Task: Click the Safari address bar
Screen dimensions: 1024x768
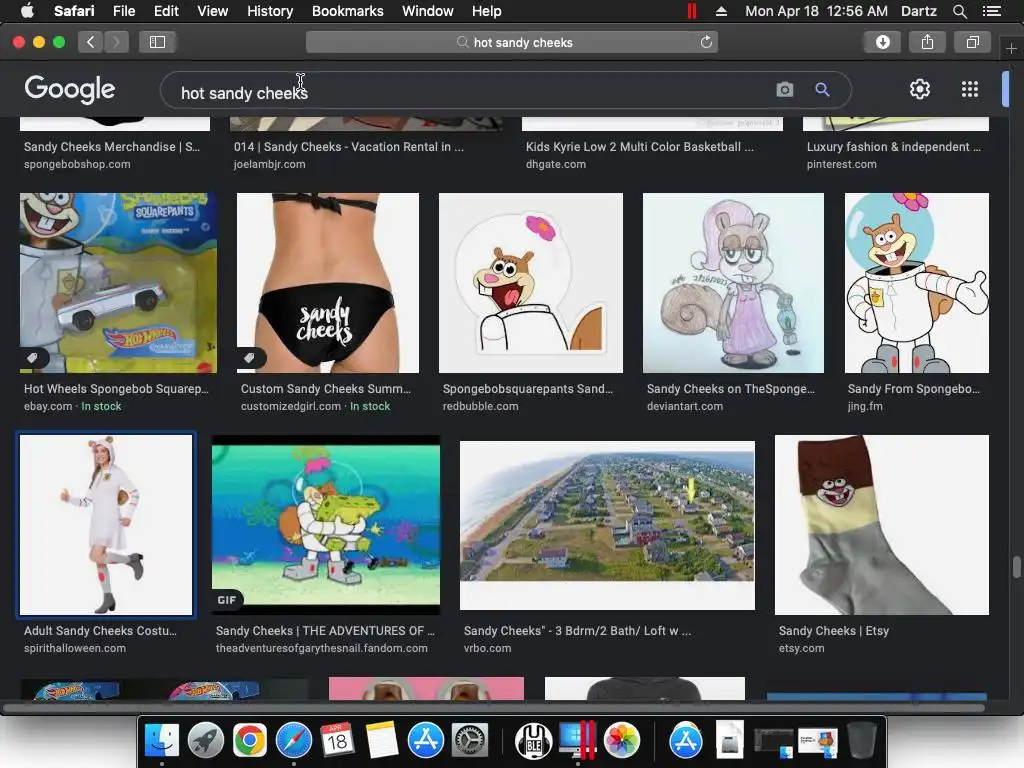Action: coord(512,42)
